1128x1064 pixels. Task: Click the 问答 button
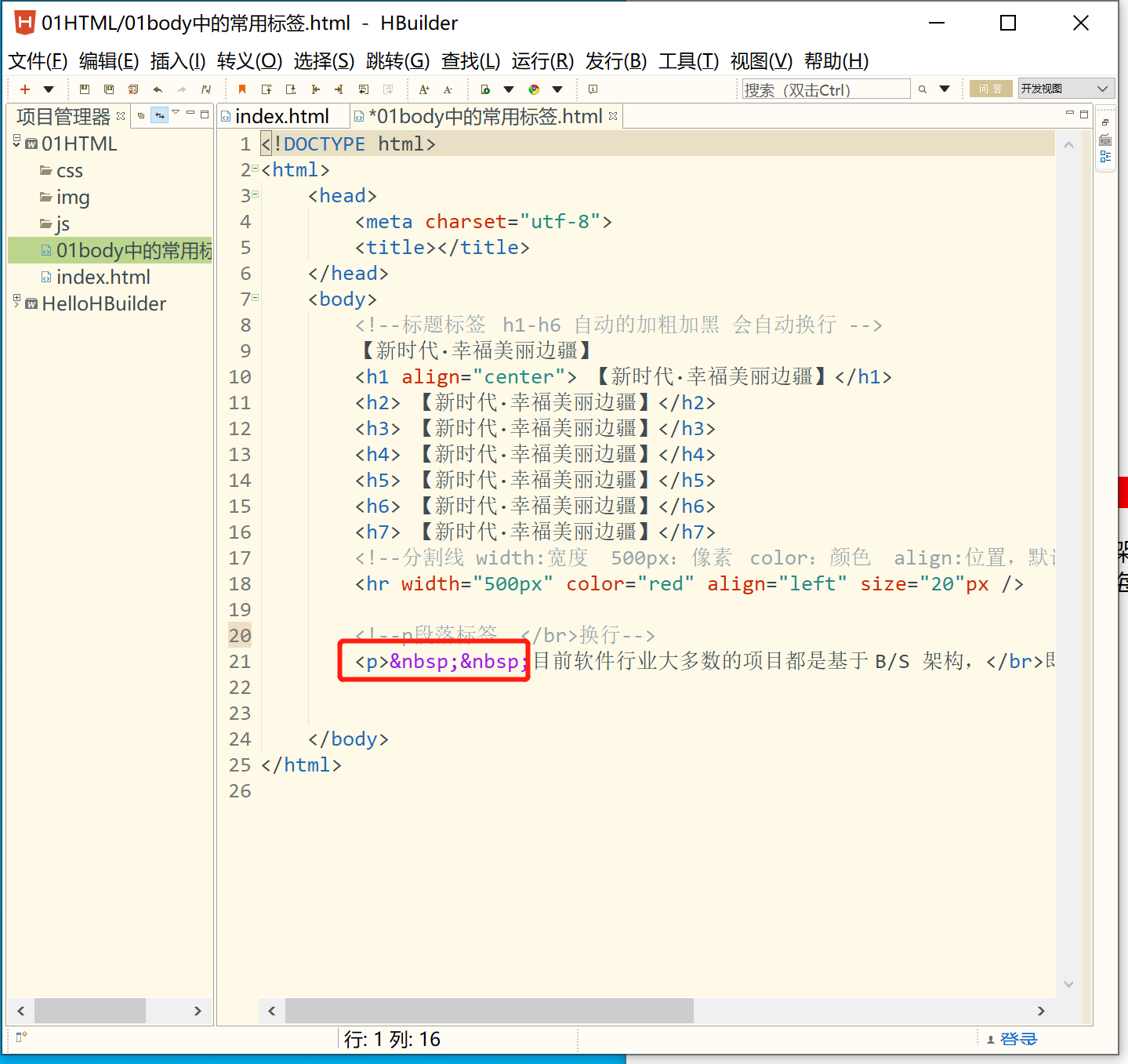(x=990, y=89)
